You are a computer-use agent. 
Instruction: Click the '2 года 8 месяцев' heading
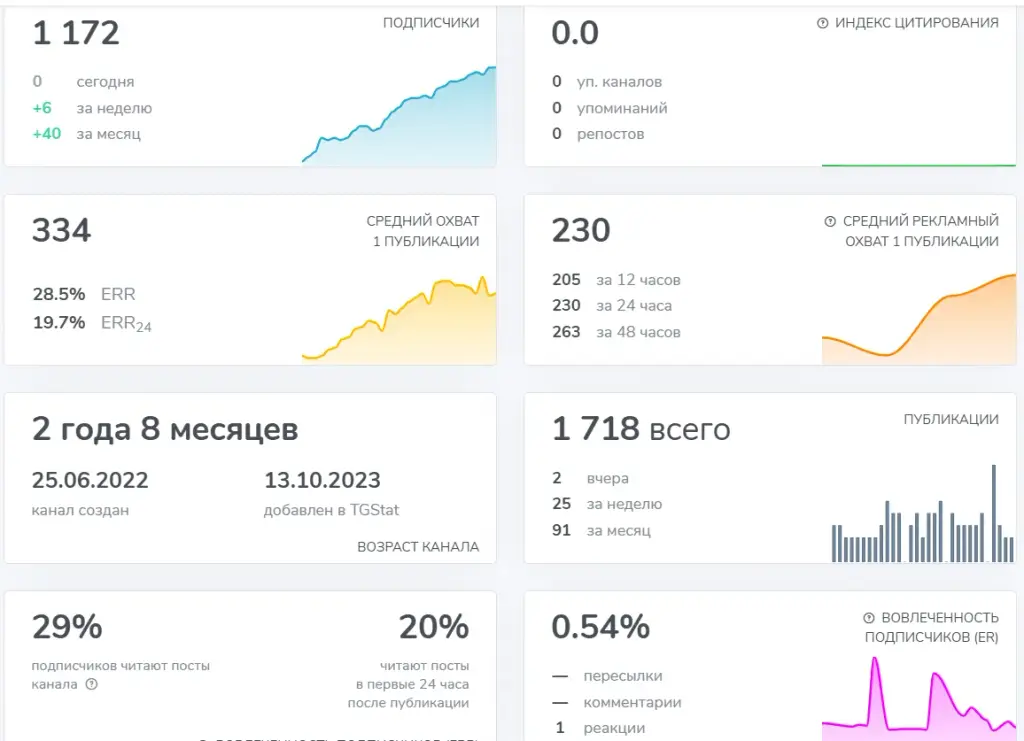coord(165,430)
